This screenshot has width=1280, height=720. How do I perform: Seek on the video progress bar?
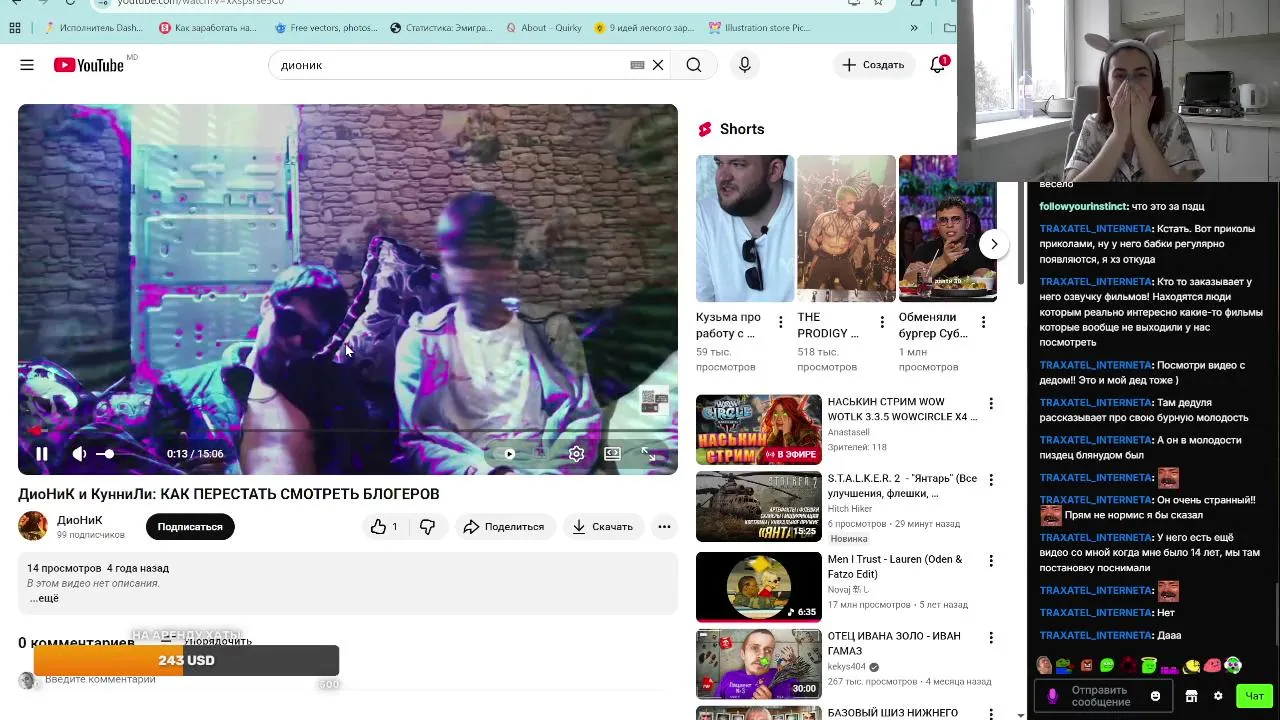click(348, 431)
